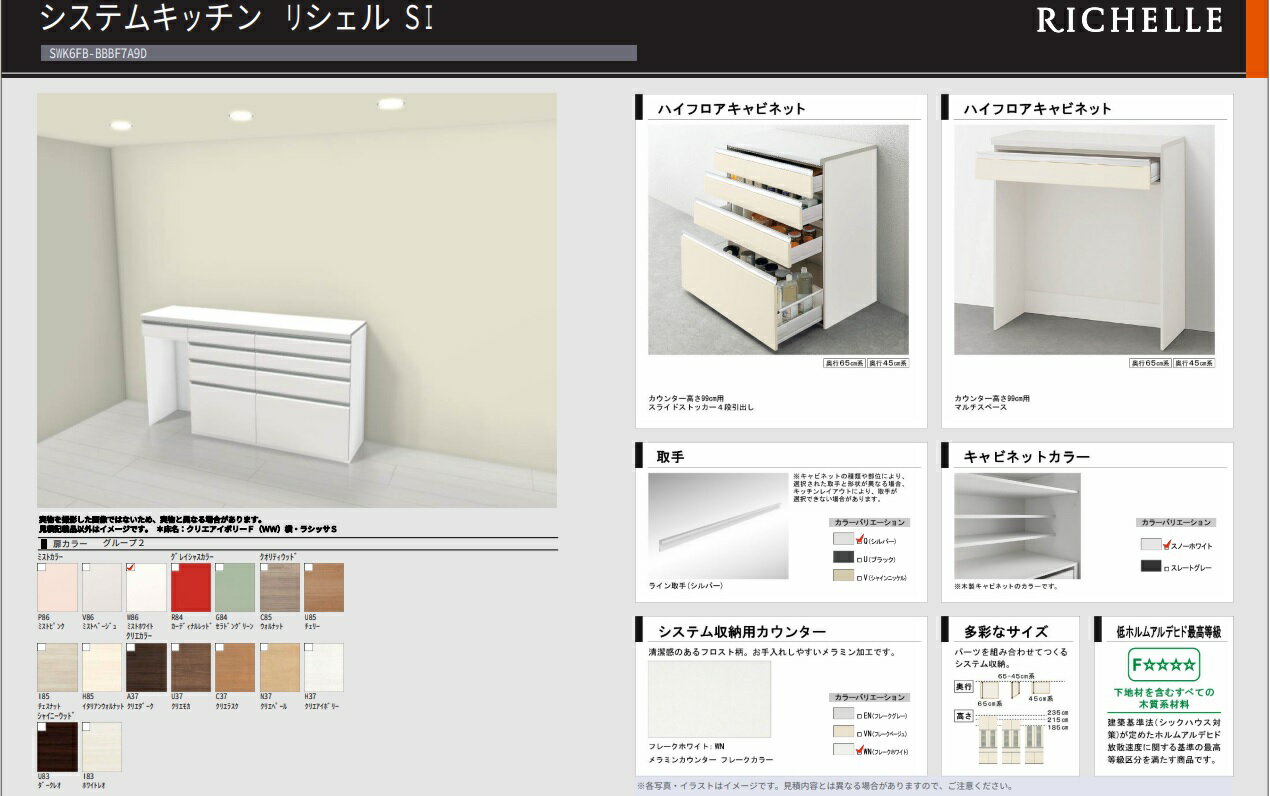The image size is (1270, 796).
Task: Choose the U85 Cherry wood swatch
Action: 323,588
